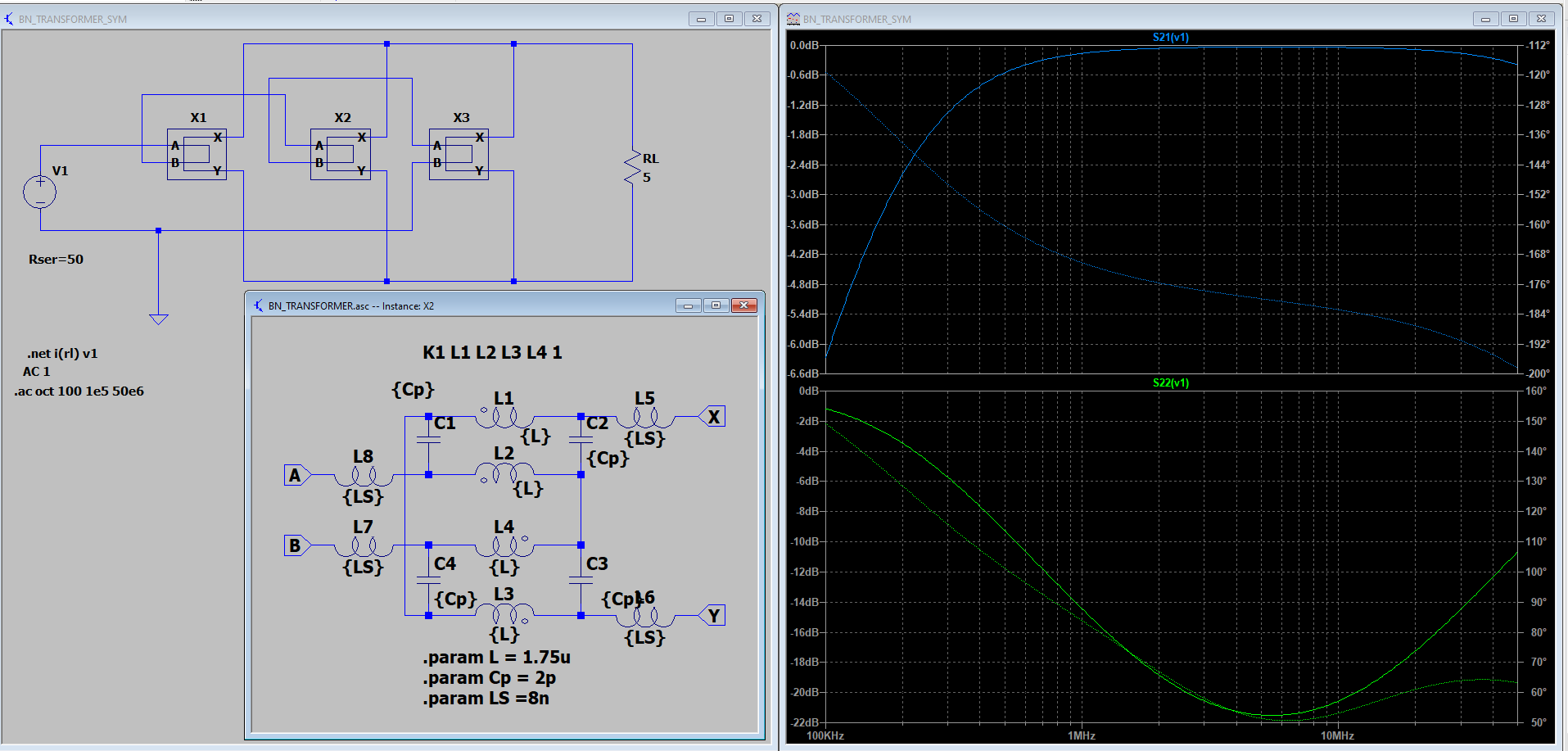The width and height of the screenshot is (1568, 751).
Task: Close the BN_TRANSFORMER.asc Instance X2 window
Action: [x=743, y=305]
